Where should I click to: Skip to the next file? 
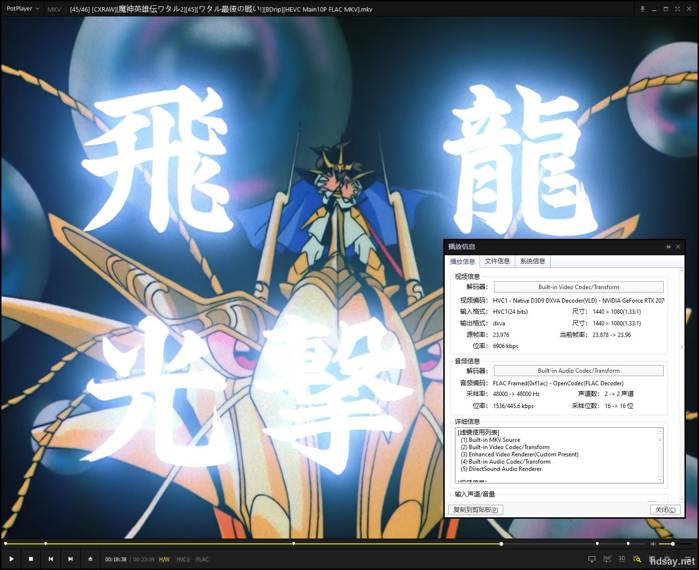[70, 559]
